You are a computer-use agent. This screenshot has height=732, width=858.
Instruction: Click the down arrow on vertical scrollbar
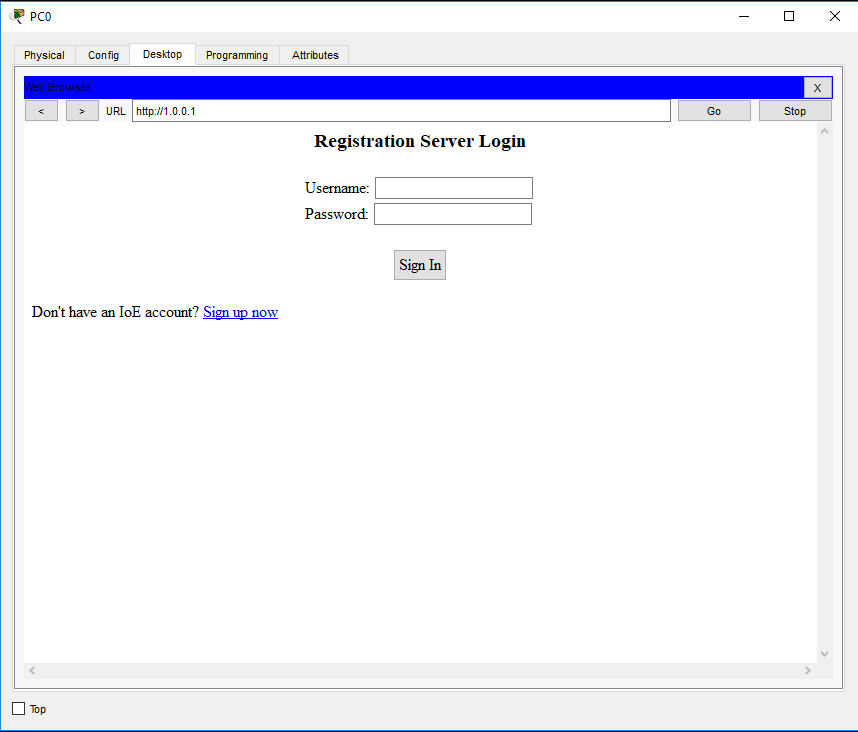(823, 651)
